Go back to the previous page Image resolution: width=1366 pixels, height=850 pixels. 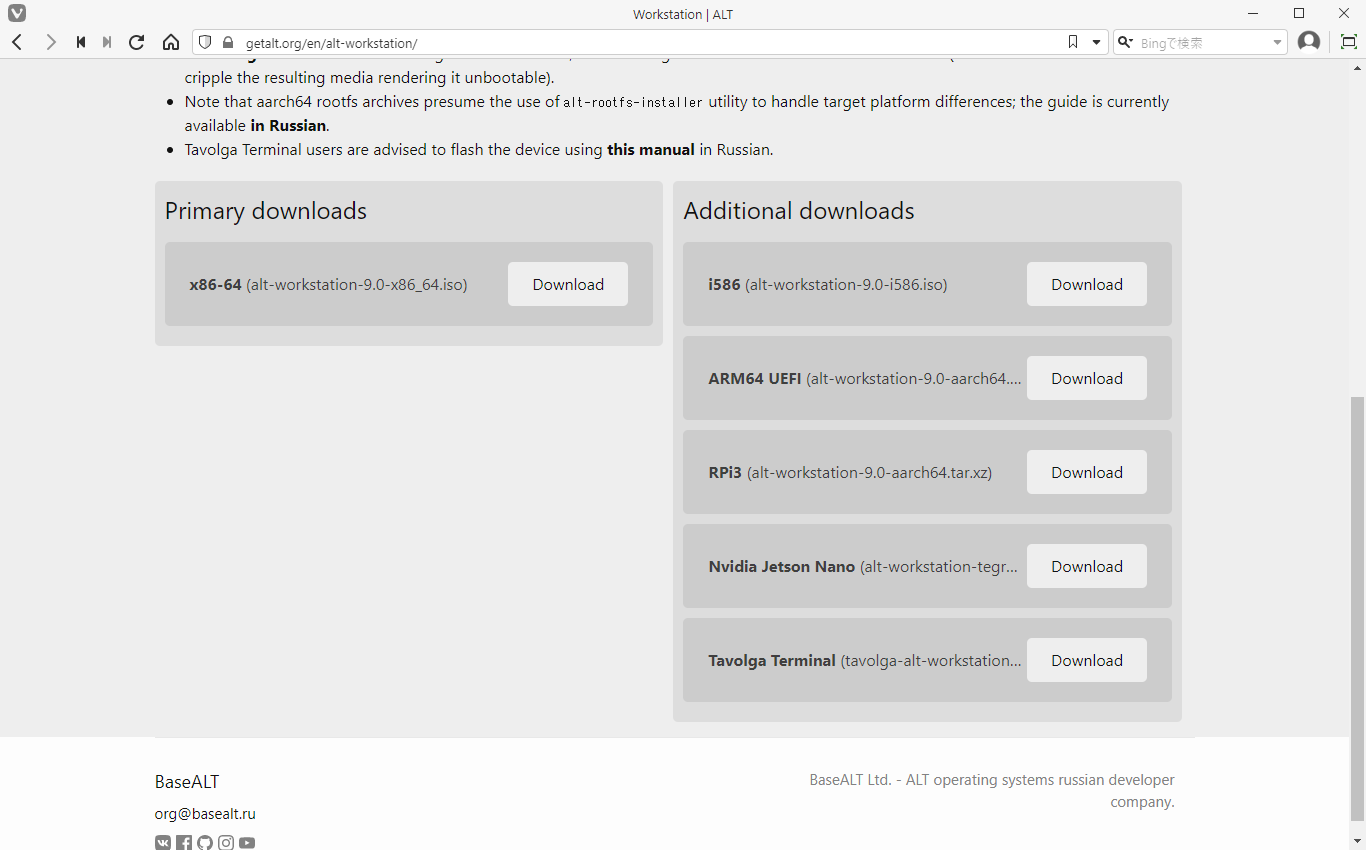click(17, 42)
